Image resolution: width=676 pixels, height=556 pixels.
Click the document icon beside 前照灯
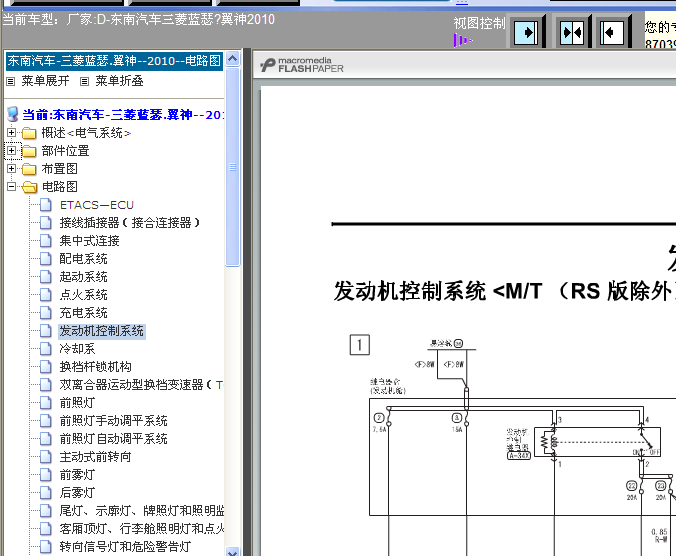[x=46, y=403]
